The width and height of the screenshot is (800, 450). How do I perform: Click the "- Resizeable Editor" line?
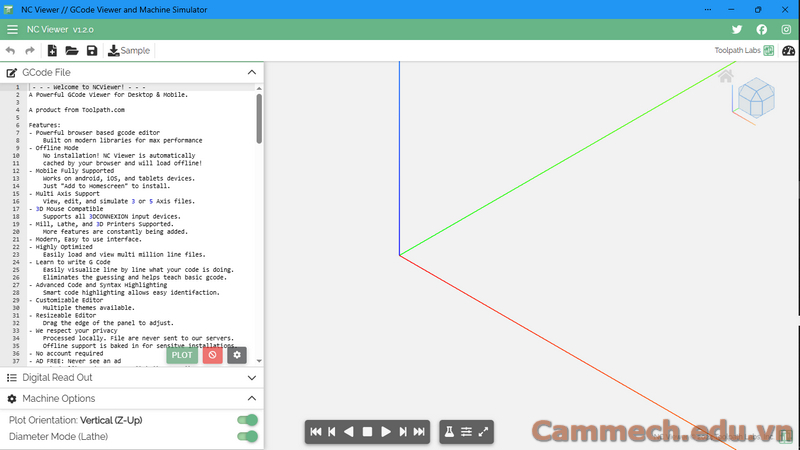point(62,316)
